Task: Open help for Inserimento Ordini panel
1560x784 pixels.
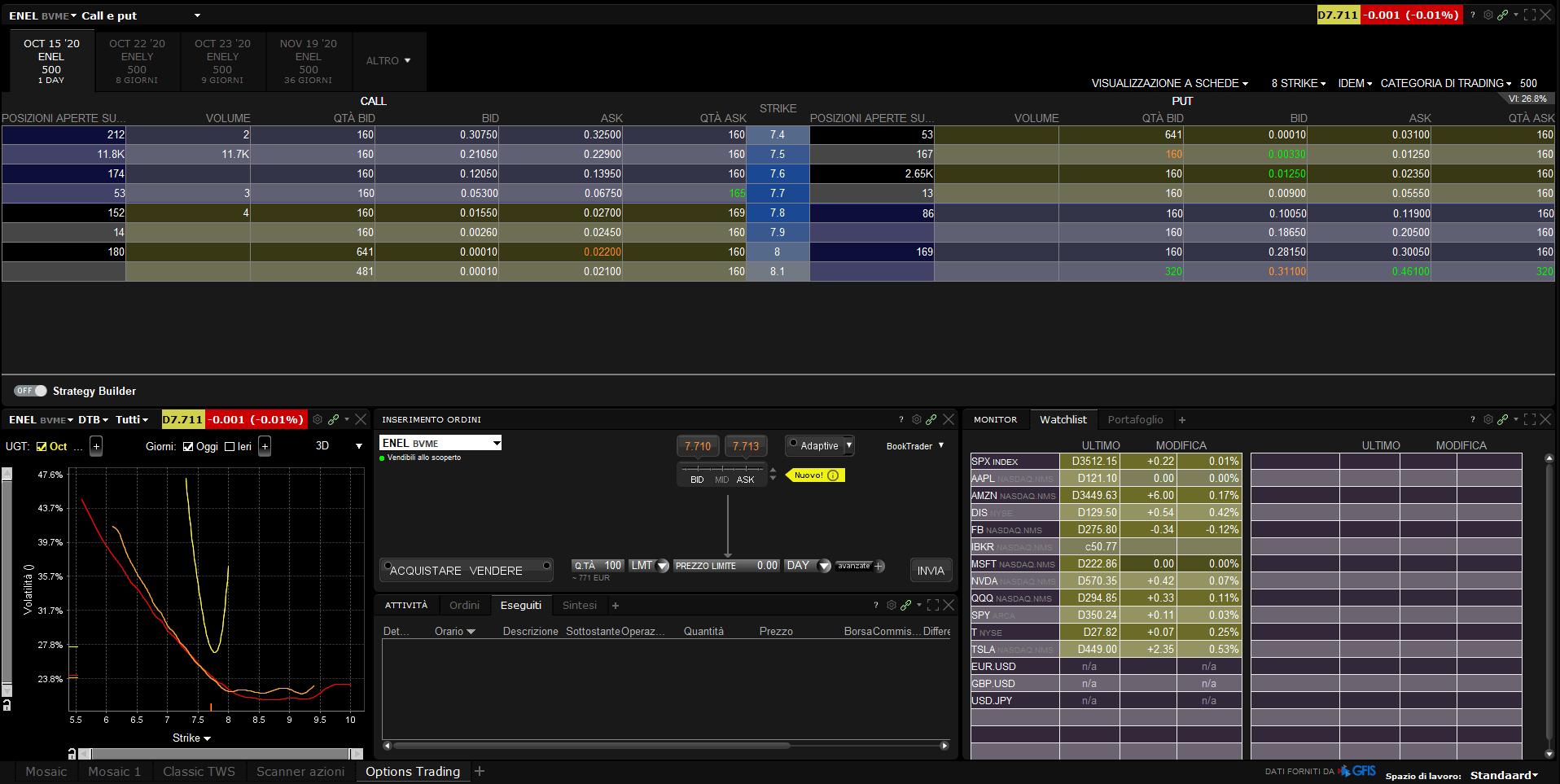Action: (x=901, y=419)
